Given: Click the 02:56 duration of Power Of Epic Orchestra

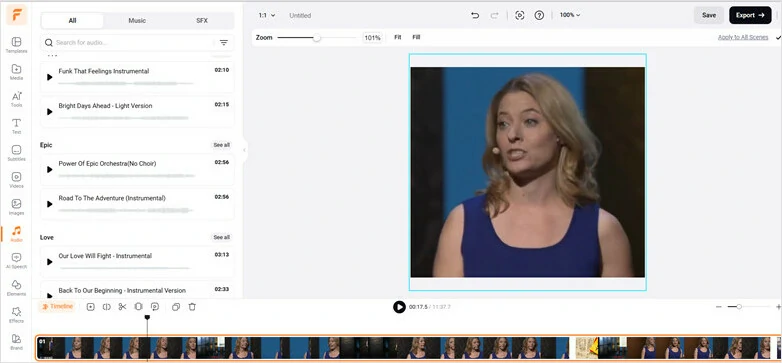Looking at the screenshot, I should (x=222, y=163).
